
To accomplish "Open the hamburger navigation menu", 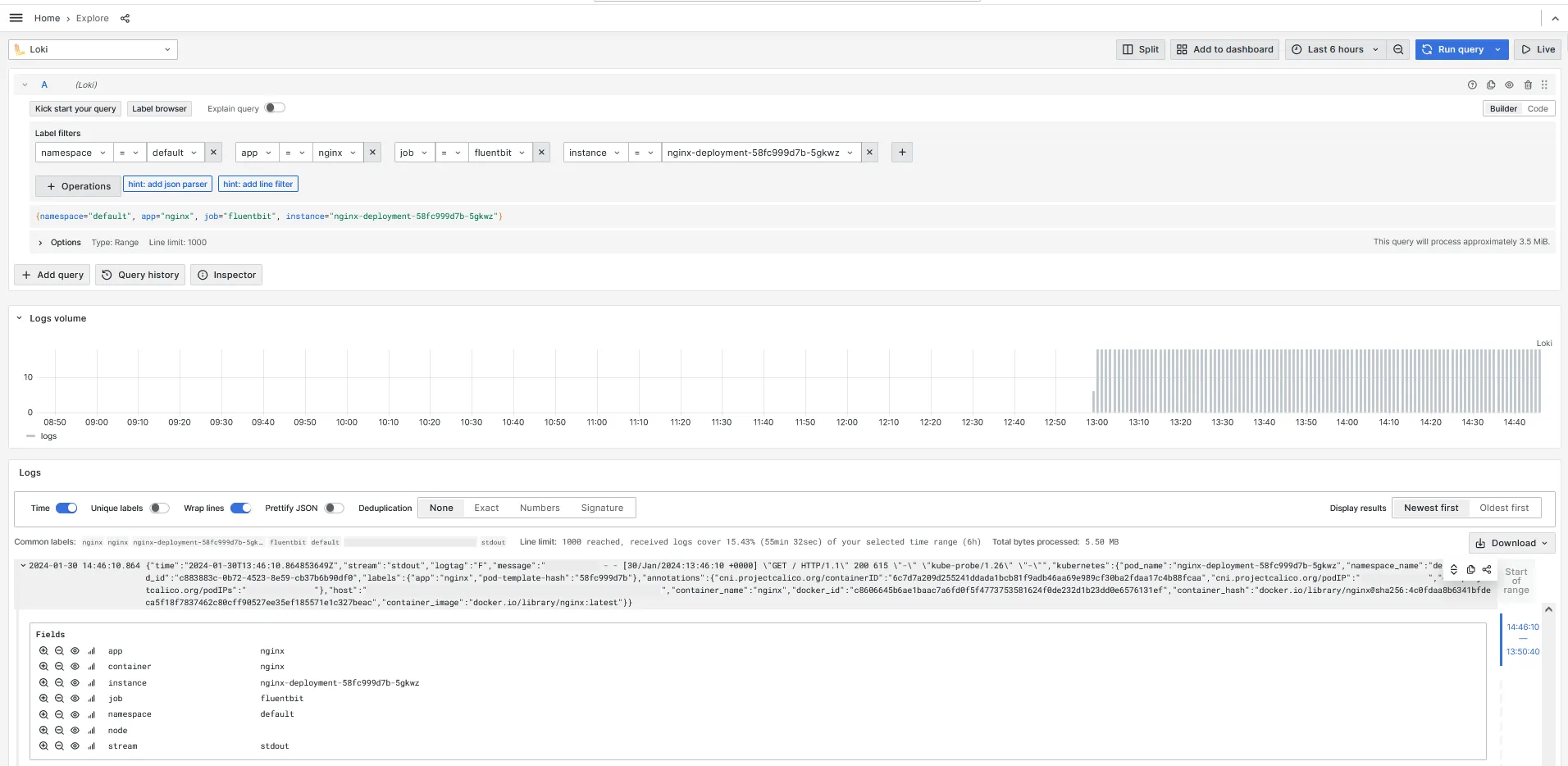I will pos(16,18).
